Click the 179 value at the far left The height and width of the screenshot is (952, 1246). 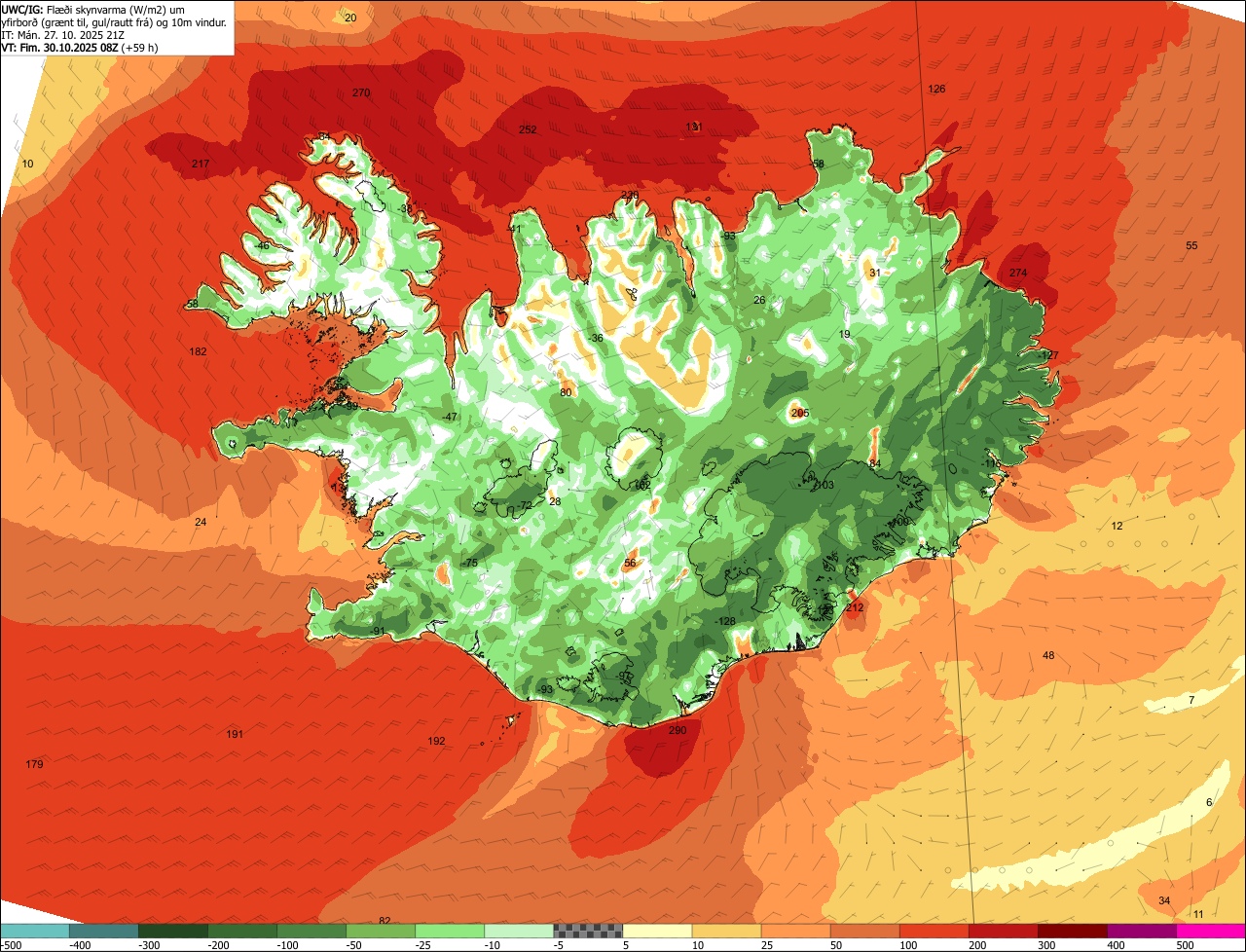point(34,764)
